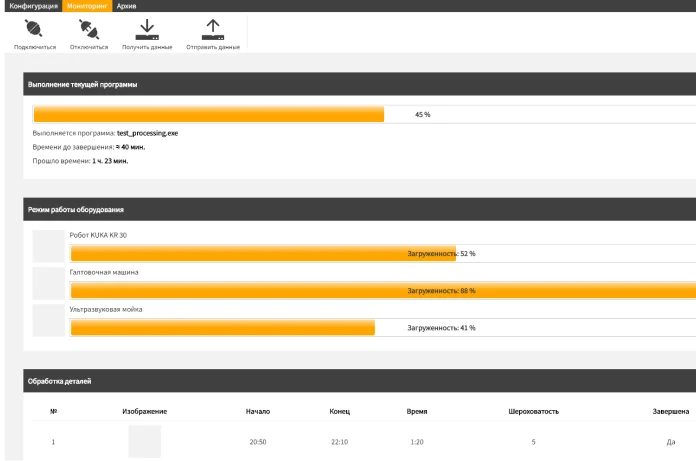The image size is (696, 461).
Task: Click the Отправить данные upload icon
Action: 213,30
